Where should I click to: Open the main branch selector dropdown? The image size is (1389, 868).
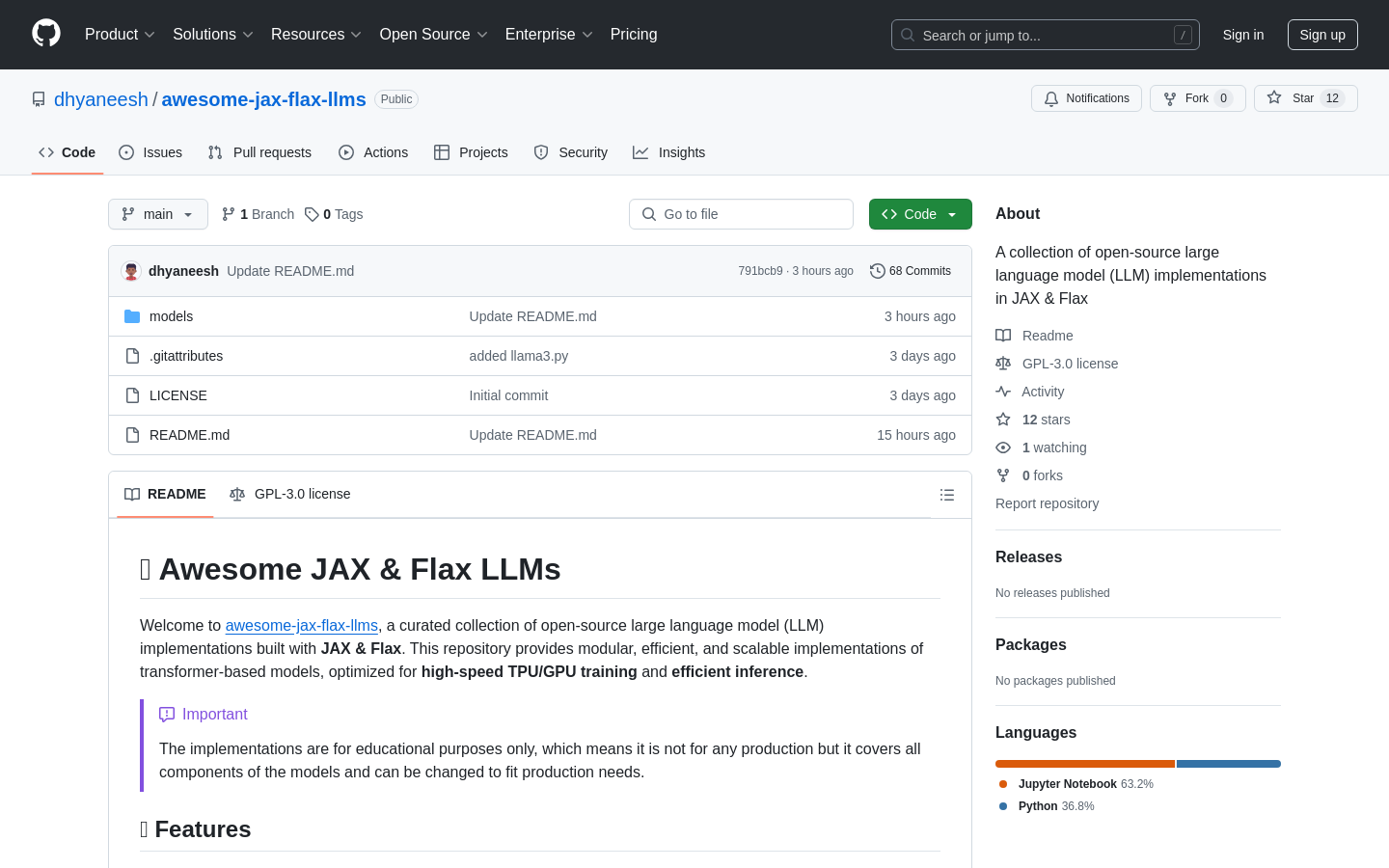[x=158, y=214]
